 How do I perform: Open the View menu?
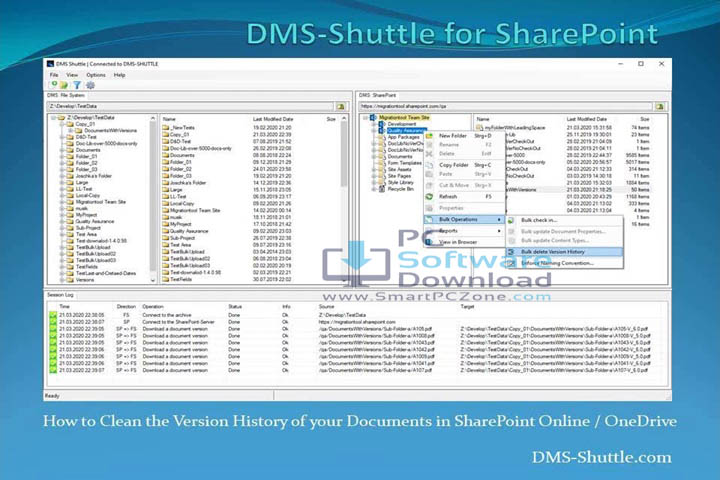73,75
